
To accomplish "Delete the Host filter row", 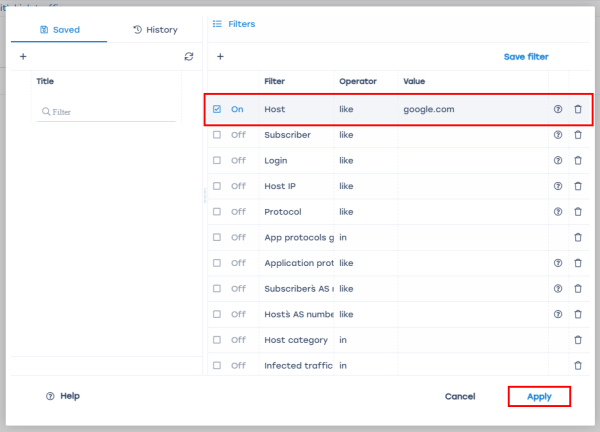I will tap(578, 109).
